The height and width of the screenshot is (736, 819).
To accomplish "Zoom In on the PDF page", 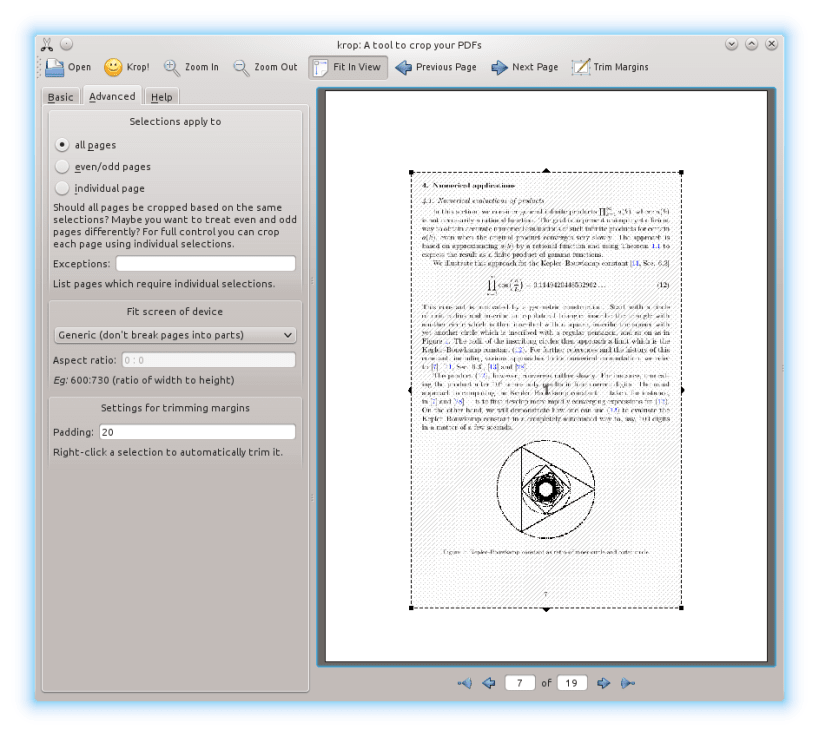I will coord(191,67).
